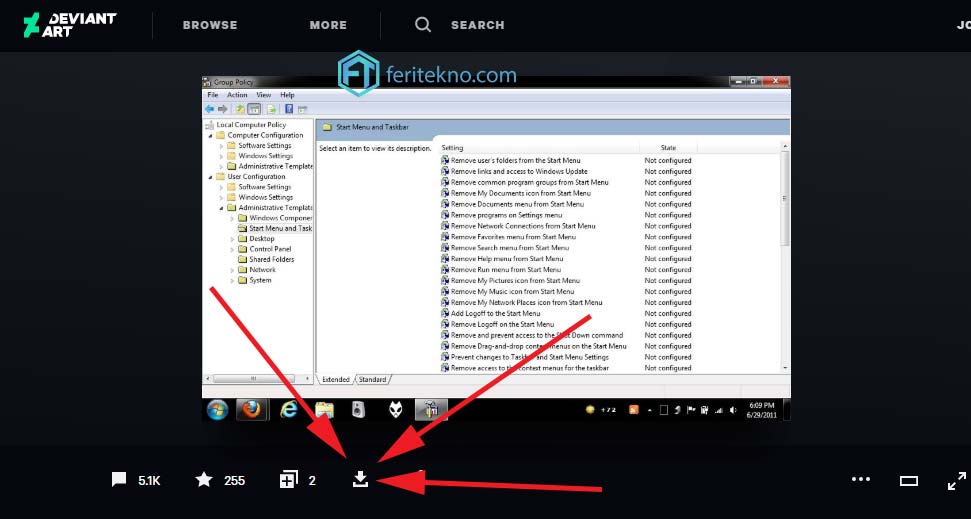Click the 5.1K comments count
This screenshot has height=519, width=971.
pos(149,481)
